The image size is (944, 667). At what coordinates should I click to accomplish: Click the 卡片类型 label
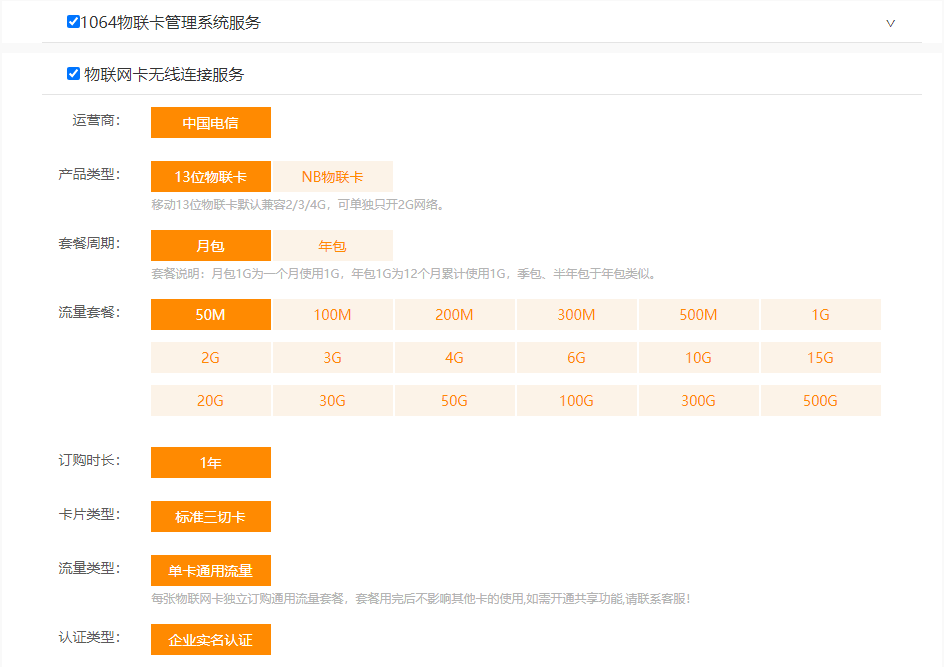click(89, 514)
